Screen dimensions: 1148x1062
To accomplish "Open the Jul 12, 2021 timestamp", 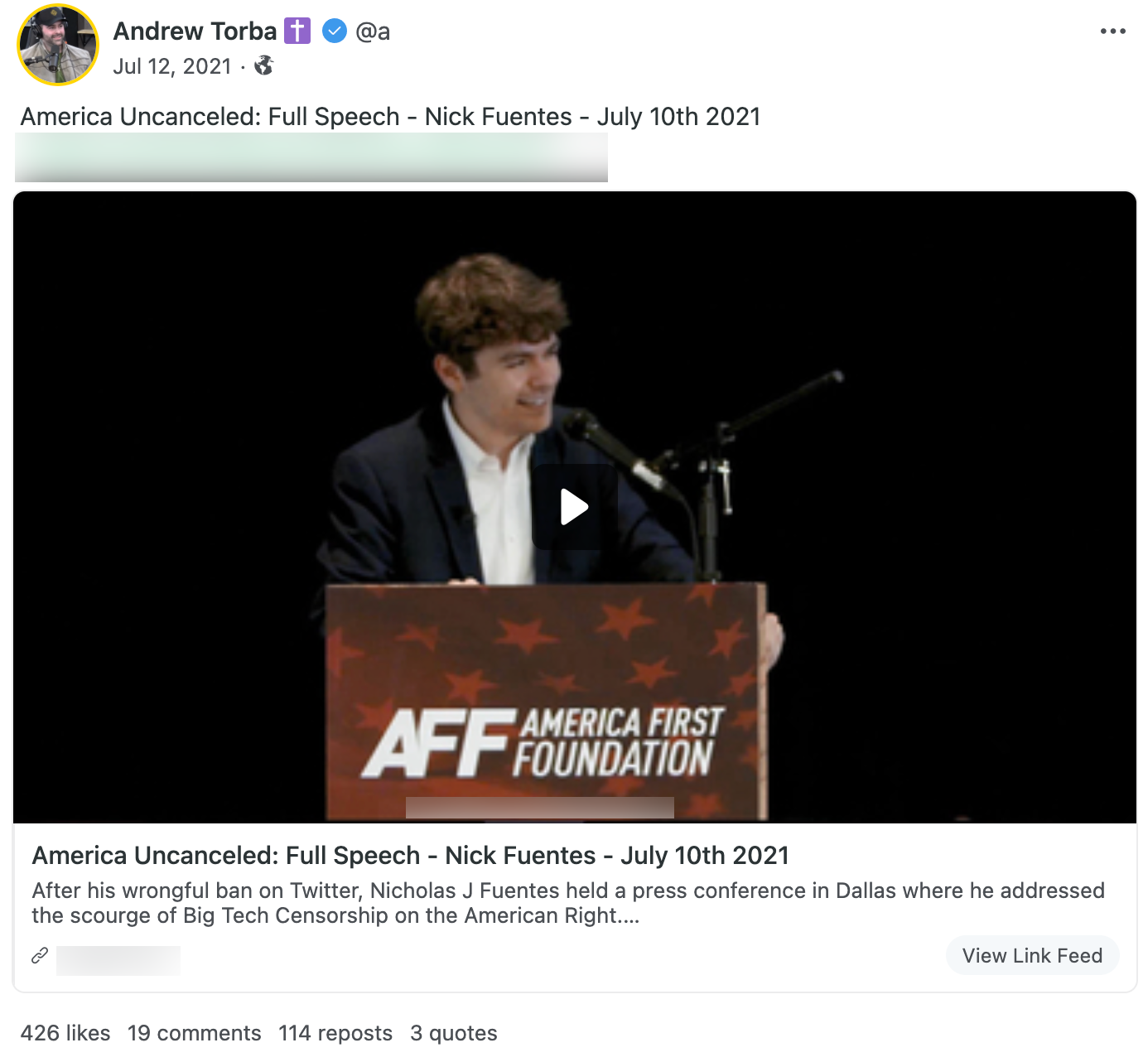I will [172, 66].
